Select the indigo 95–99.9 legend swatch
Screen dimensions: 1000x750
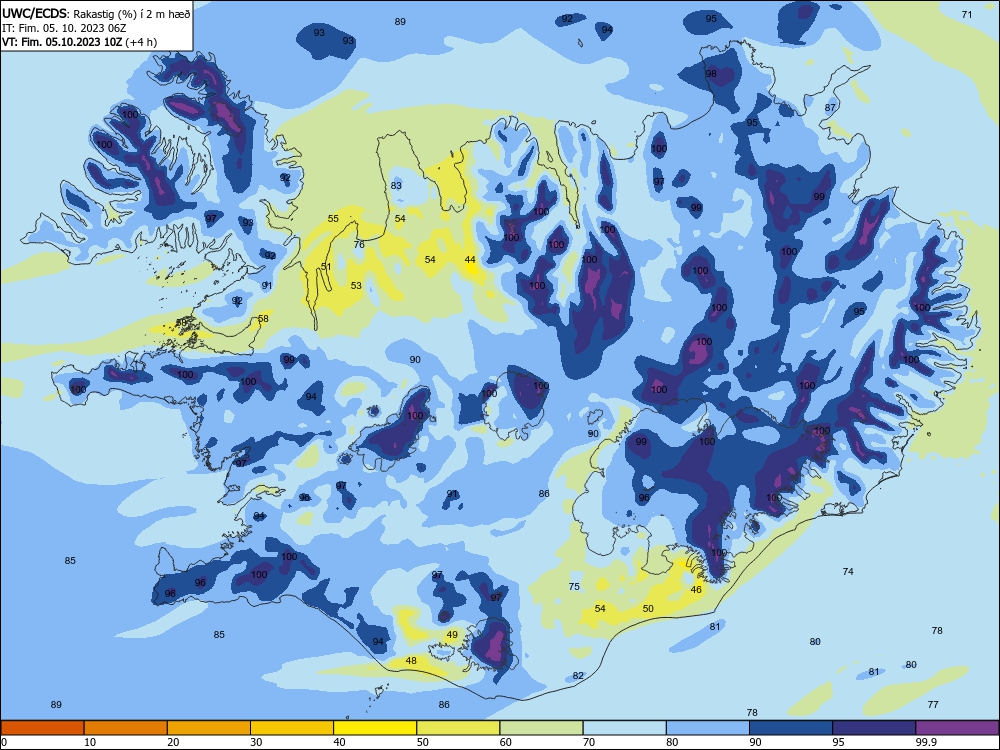(x=874, y=728)
